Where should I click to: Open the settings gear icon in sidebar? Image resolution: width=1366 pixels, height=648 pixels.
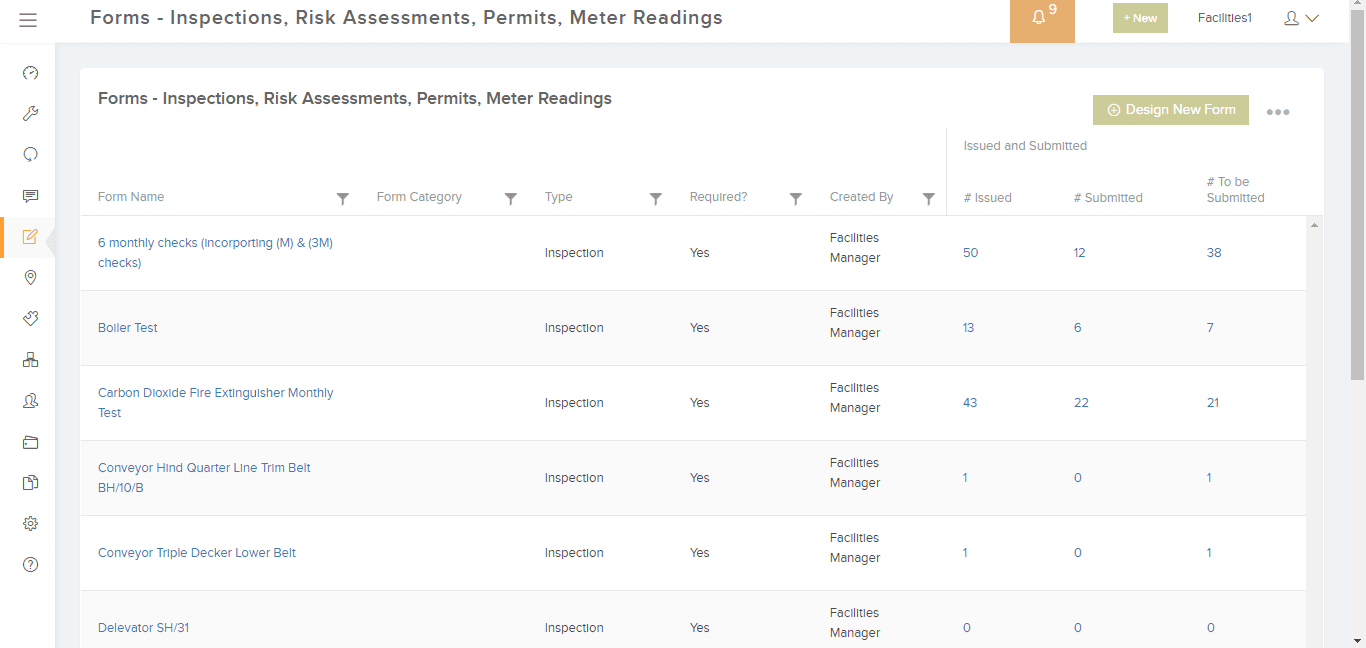point(30,524)
